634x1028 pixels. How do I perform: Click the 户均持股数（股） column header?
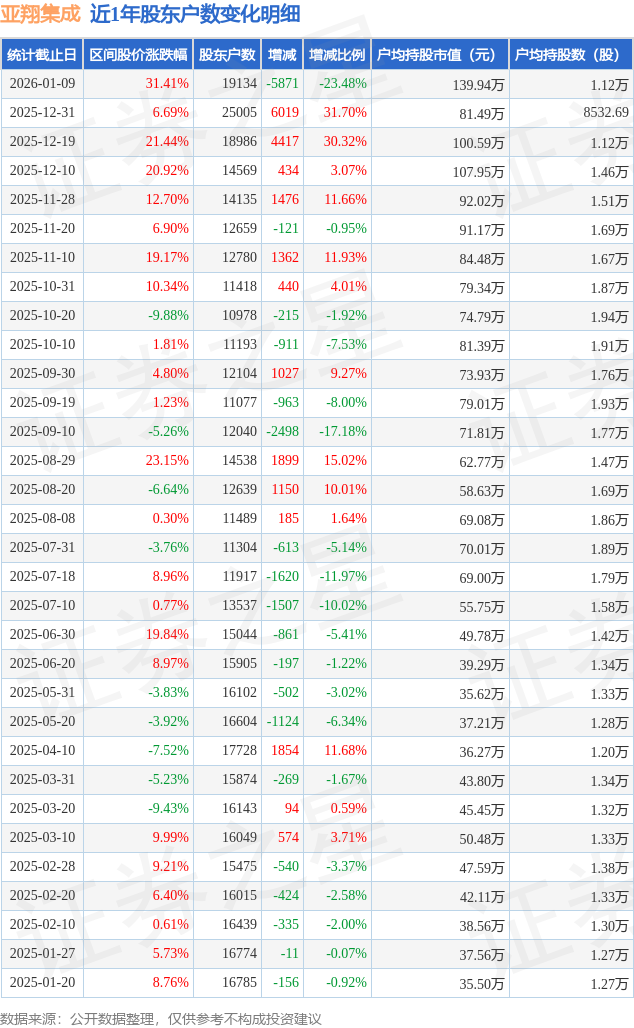(x=570, y=54)
